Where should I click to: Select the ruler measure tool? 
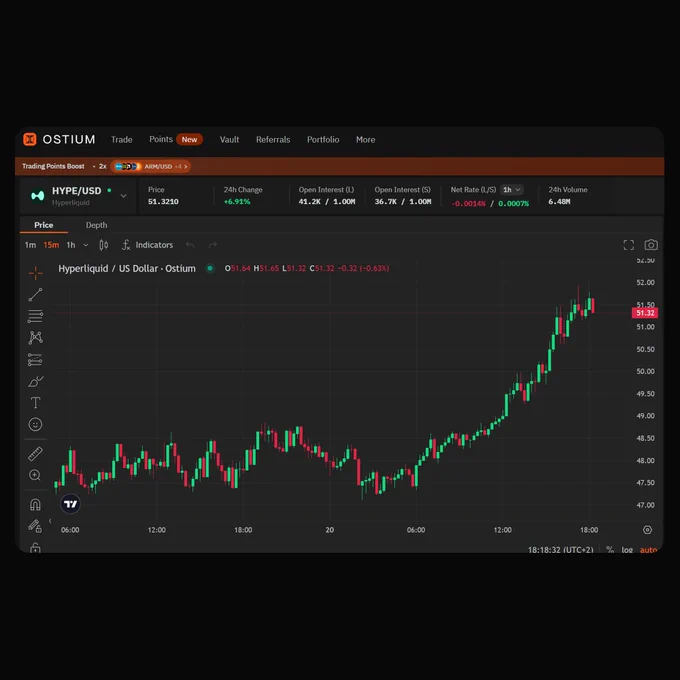36,454
